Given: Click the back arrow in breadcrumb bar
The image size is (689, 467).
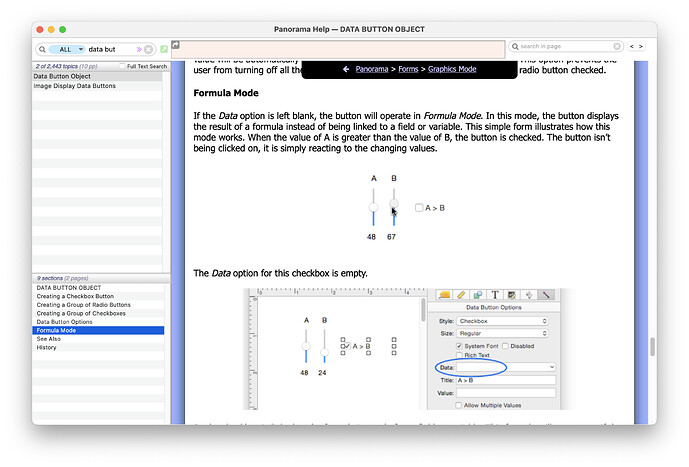Looking at the screenshot, I should point(346,69).
